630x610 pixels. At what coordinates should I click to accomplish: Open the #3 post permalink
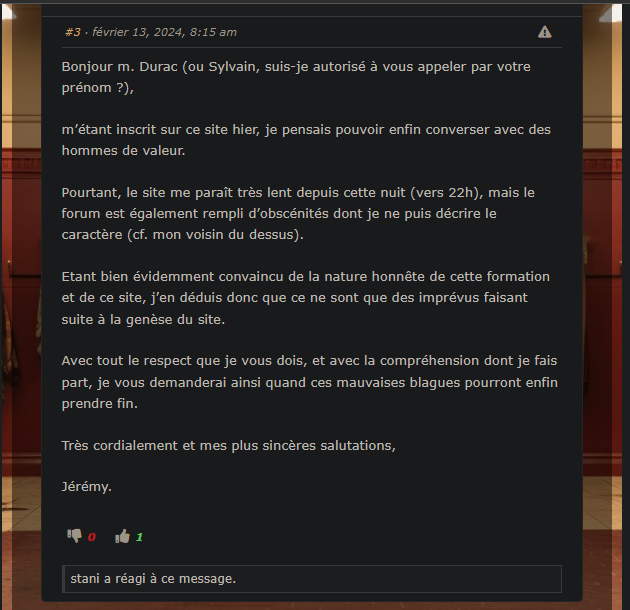[x=73, y=32]
